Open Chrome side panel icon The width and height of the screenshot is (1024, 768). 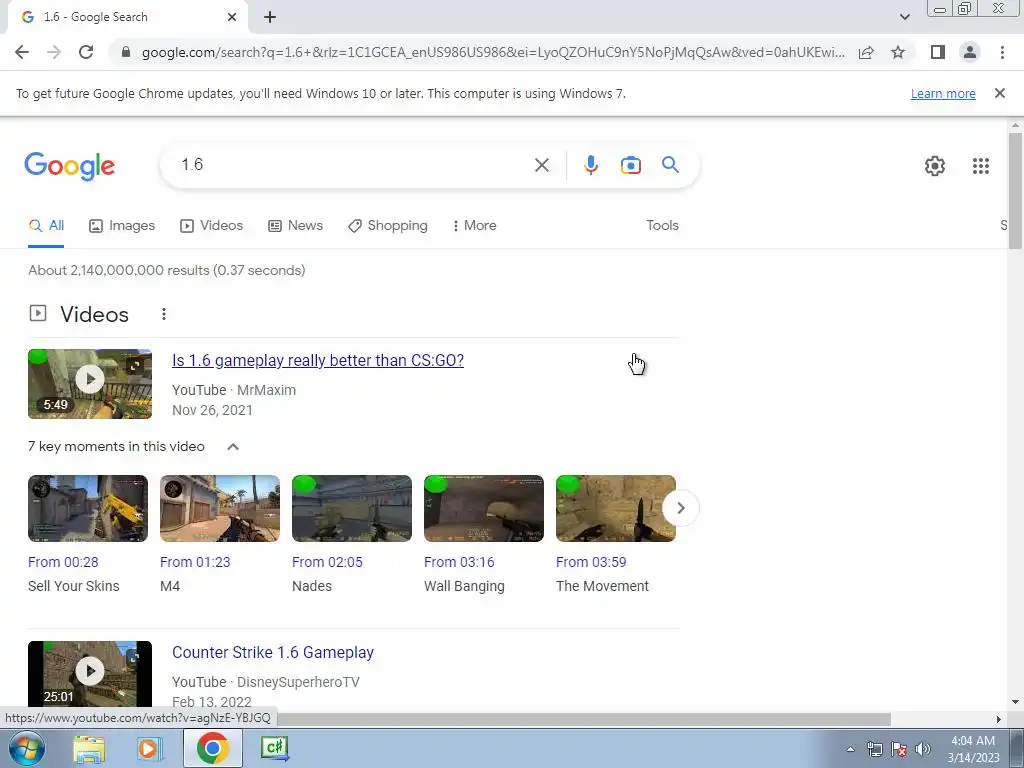[938, 52]
